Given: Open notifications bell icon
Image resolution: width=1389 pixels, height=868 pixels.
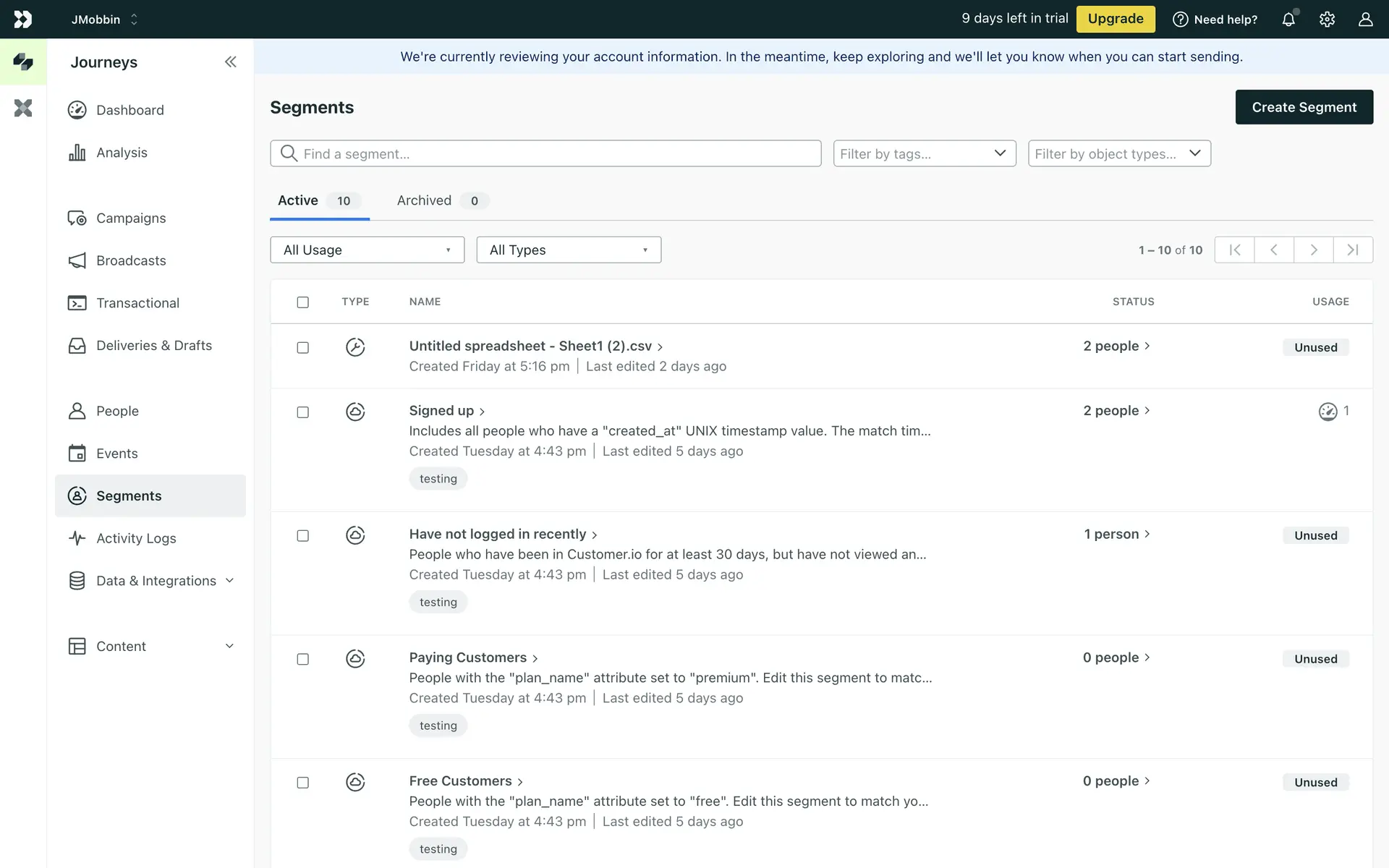Looking at the screenshot, I should 1288,20.
